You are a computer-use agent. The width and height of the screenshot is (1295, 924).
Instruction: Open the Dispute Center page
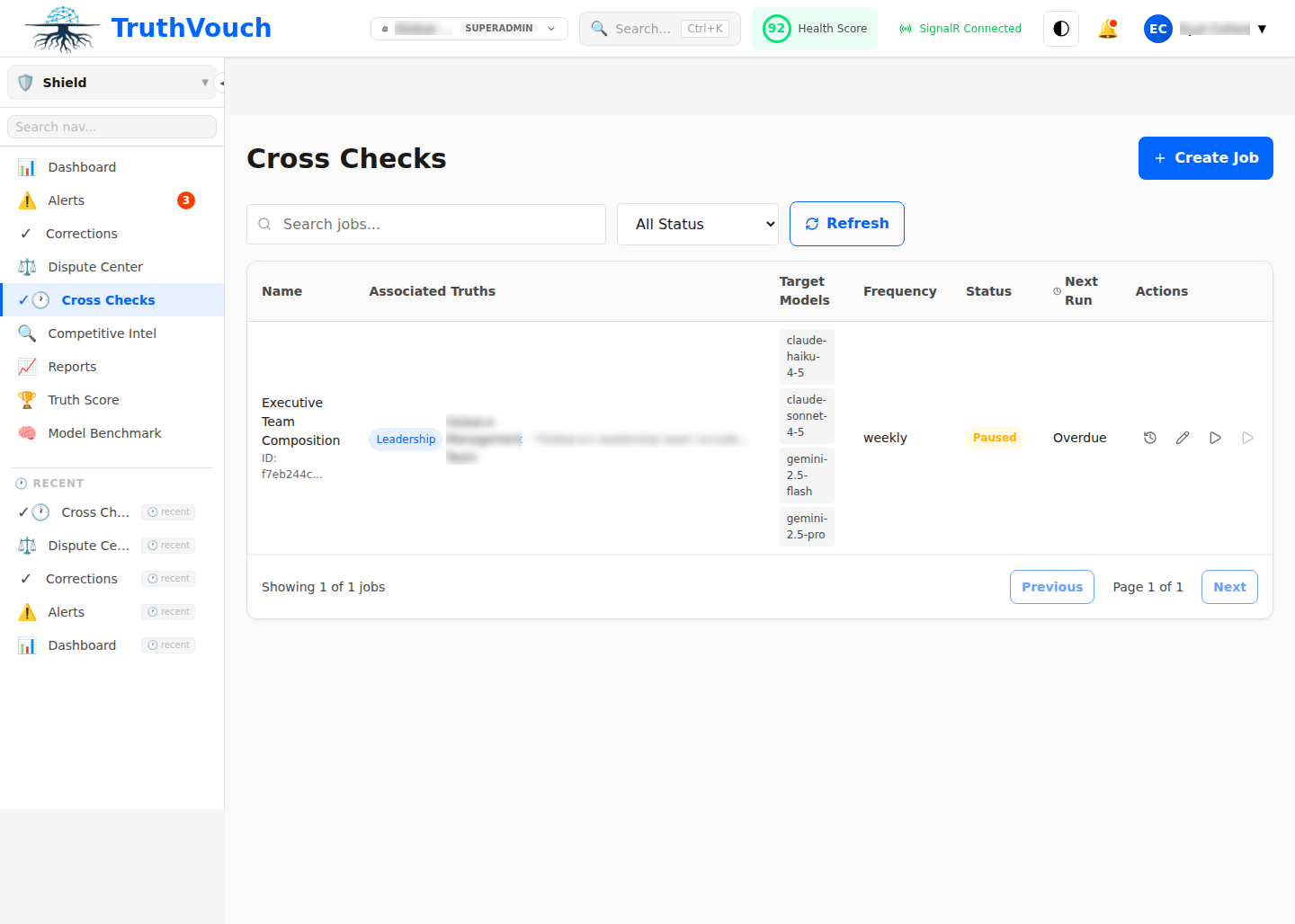pyautogui.click(x=94, y=266)
